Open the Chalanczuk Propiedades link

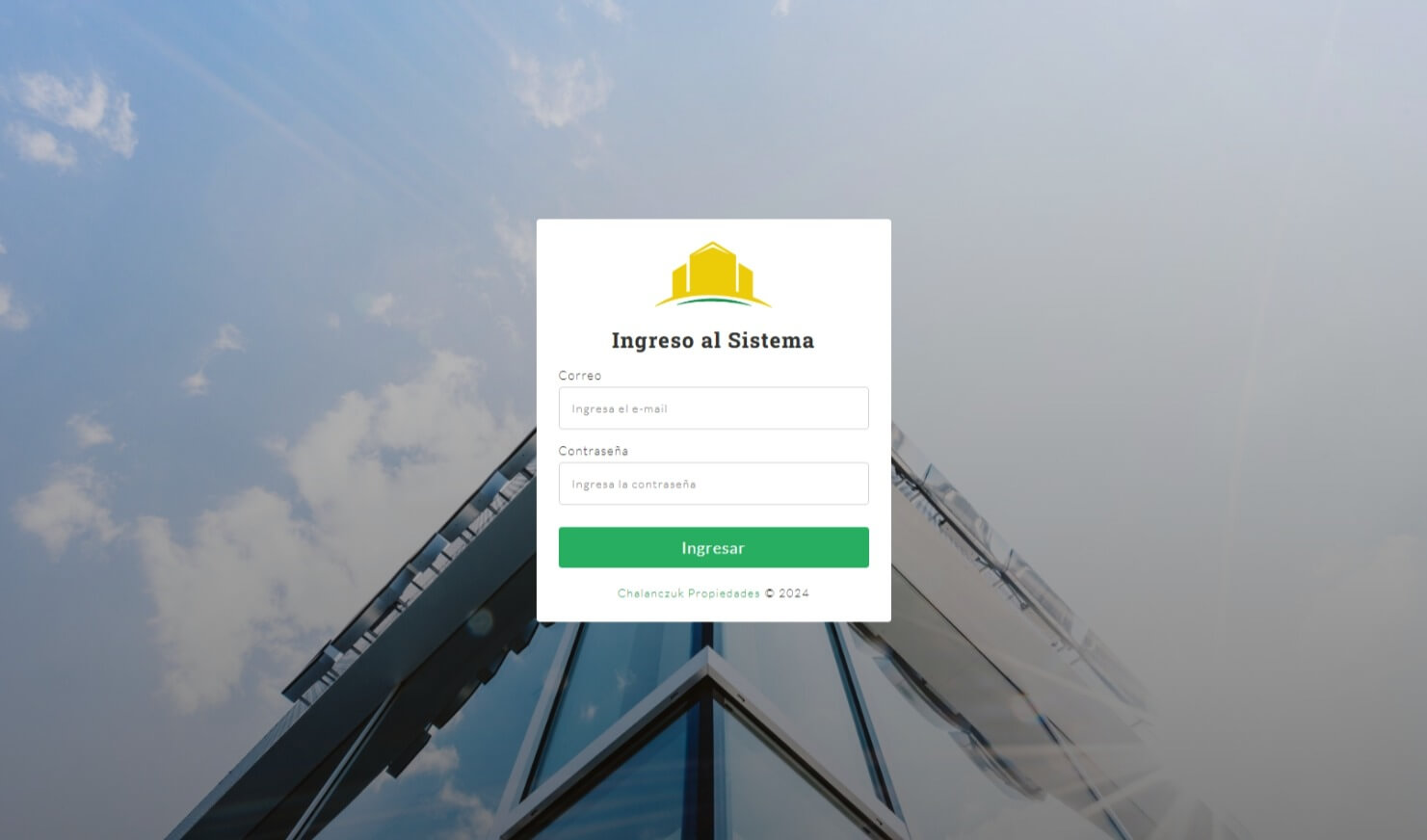click(x=688, y=593)
